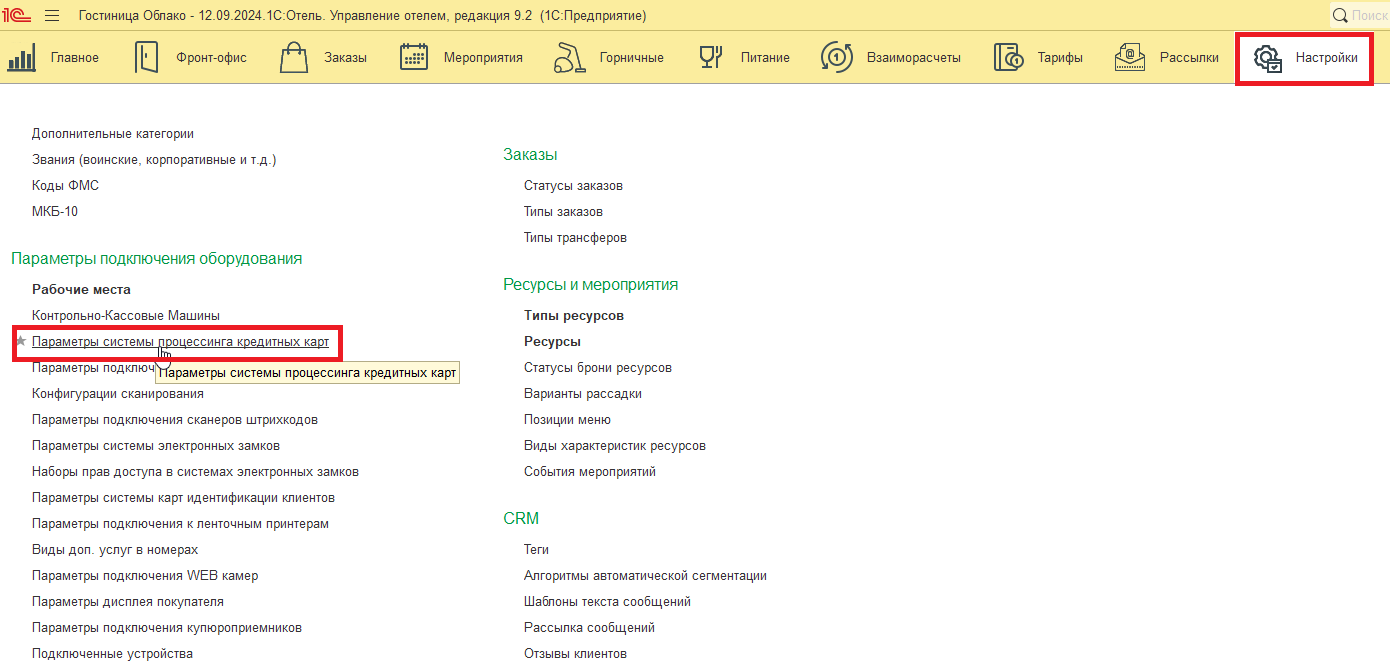
Task: Open Параметры подключения к ленточным принтерам
Action: 180,523
